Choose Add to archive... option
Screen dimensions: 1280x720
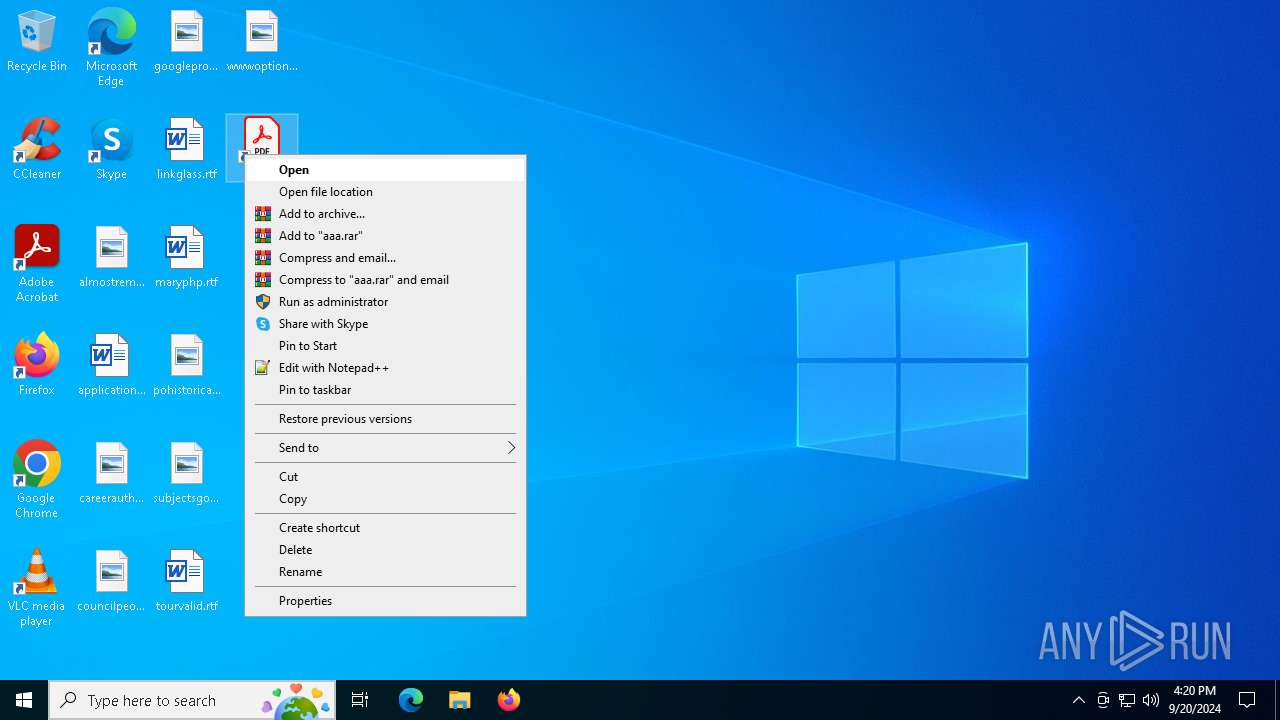coord(385,214)
